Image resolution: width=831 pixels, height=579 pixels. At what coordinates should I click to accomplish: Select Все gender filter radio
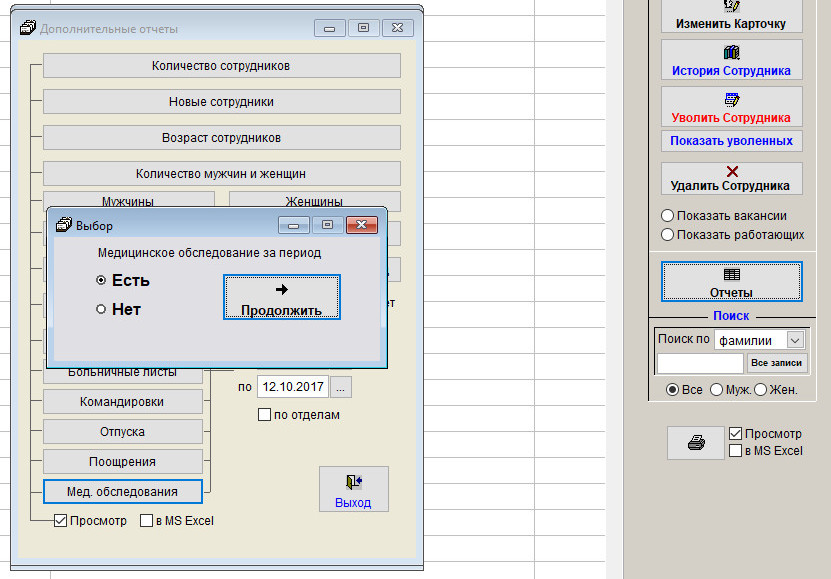click(672, 390)
